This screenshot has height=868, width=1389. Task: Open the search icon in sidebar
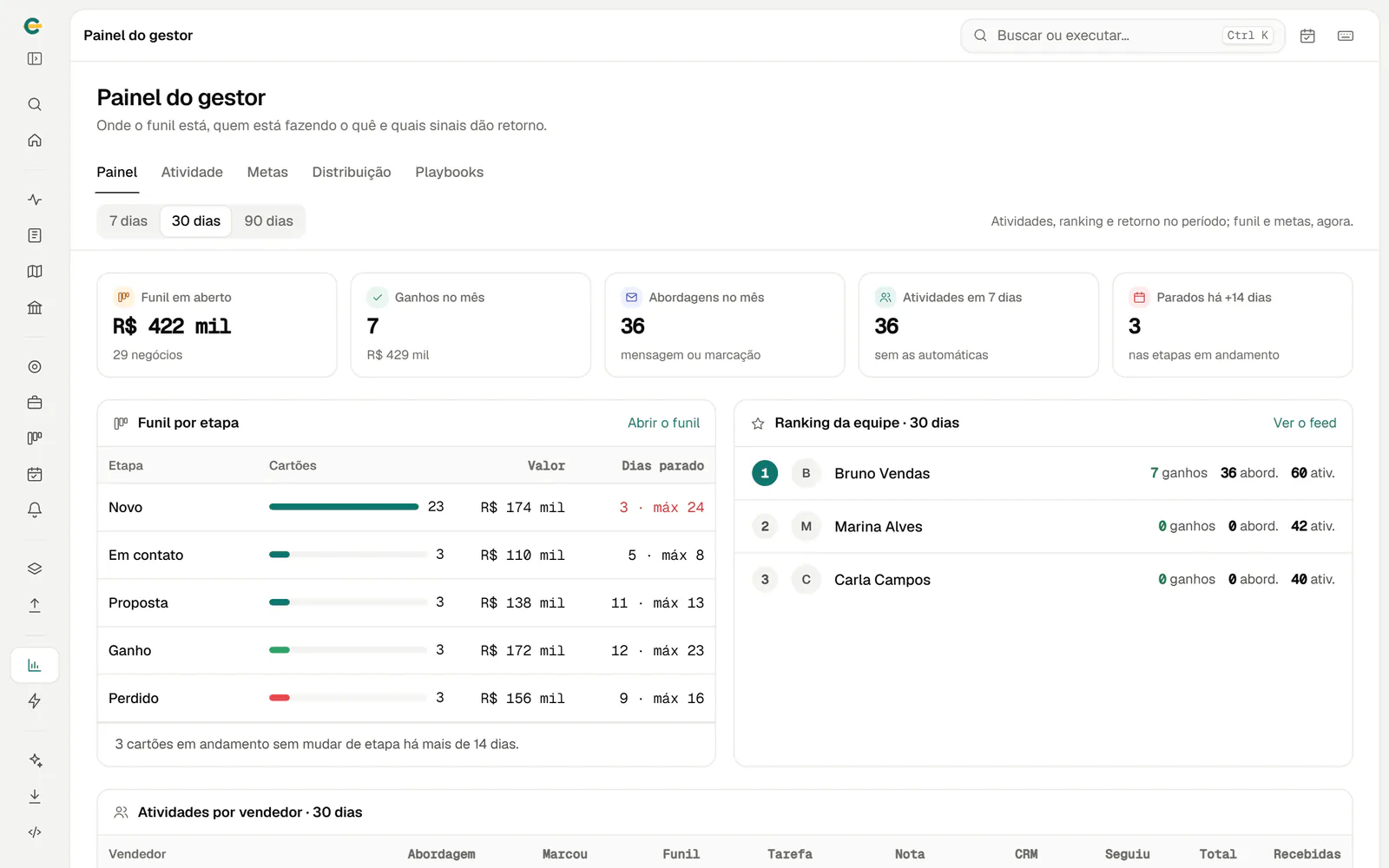tap(35, 104)
